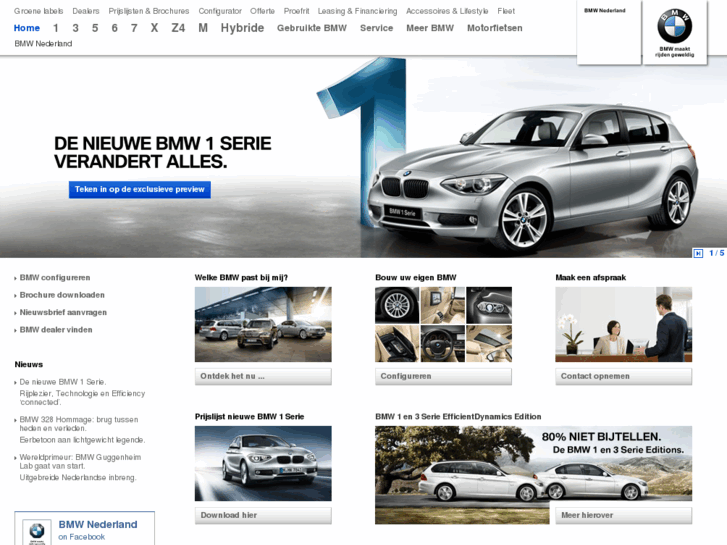Image resolution: width=727 pixels, height=545 pixels.
Task: Go to Prijslijsten & Brochures
Action: coord(149,11)
